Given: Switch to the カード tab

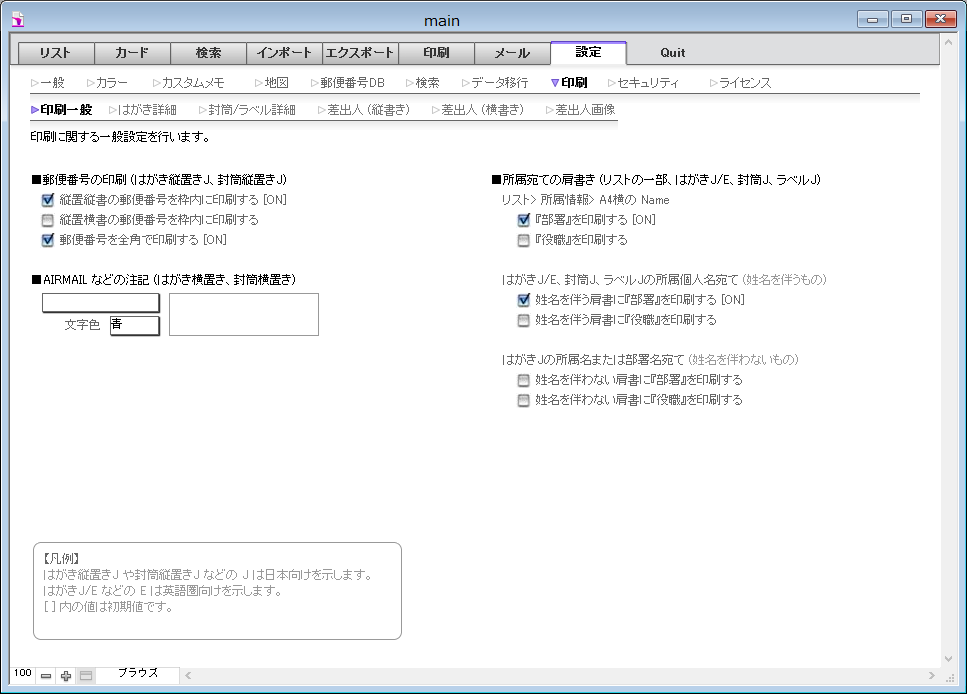Looking at the screenshot, I should click(x=132, y=53).
